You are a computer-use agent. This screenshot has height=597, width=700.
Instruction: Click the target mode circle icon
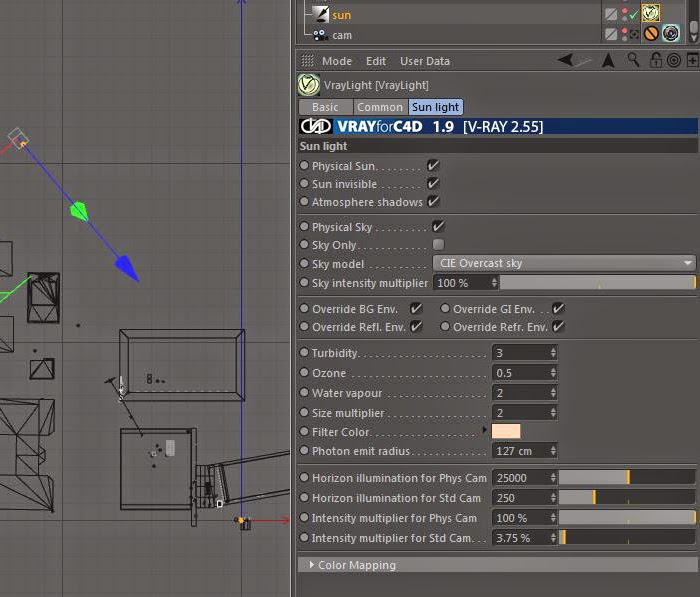click(x=674, y=60)
